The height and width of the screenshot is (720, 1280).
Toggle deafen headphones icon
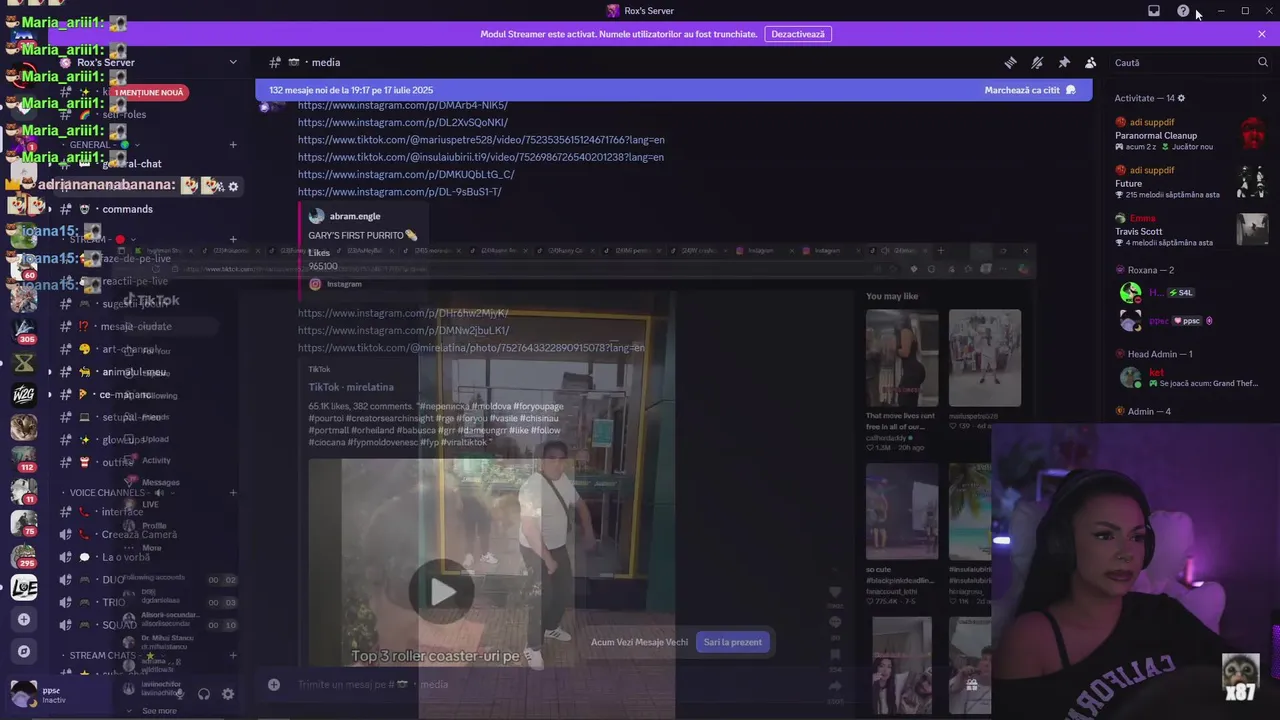(x=204, y=694)
